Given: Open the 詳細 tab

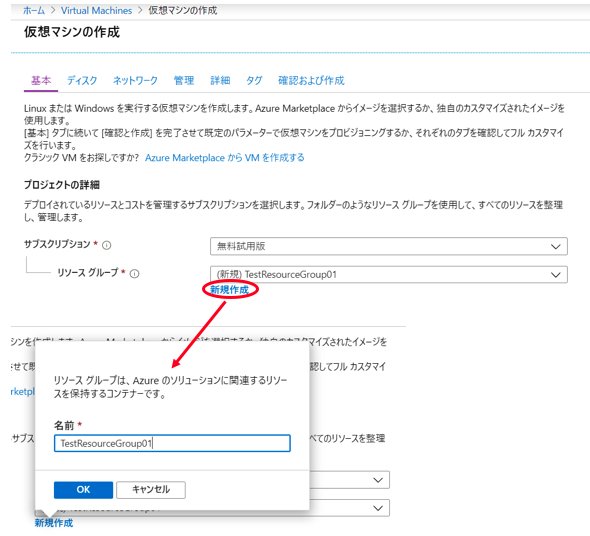Looking at the screenshot, I should [220, 80].
